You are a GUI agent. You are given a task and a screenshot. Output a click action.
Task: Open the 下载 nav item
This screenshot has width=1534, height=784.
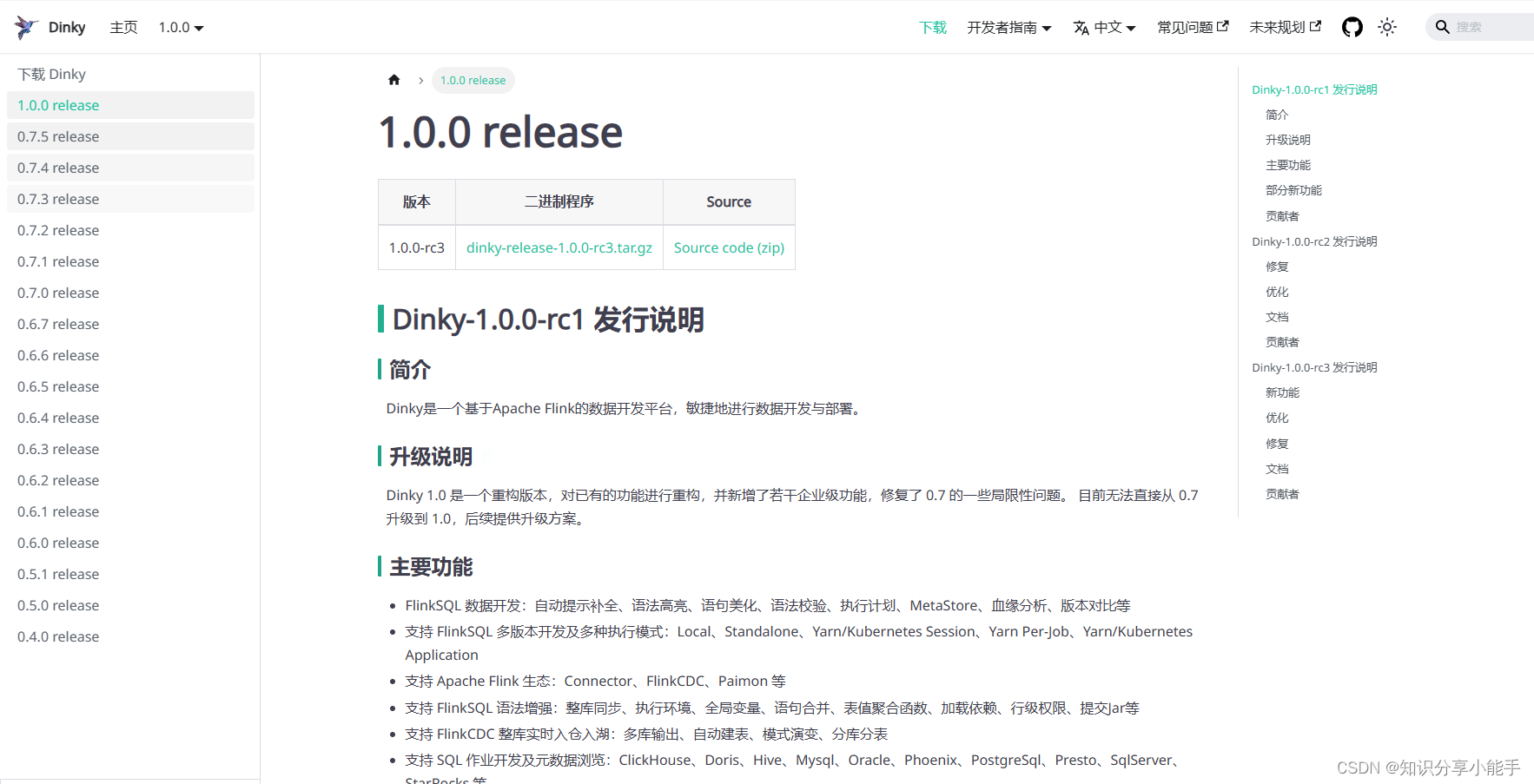(933, 27)
